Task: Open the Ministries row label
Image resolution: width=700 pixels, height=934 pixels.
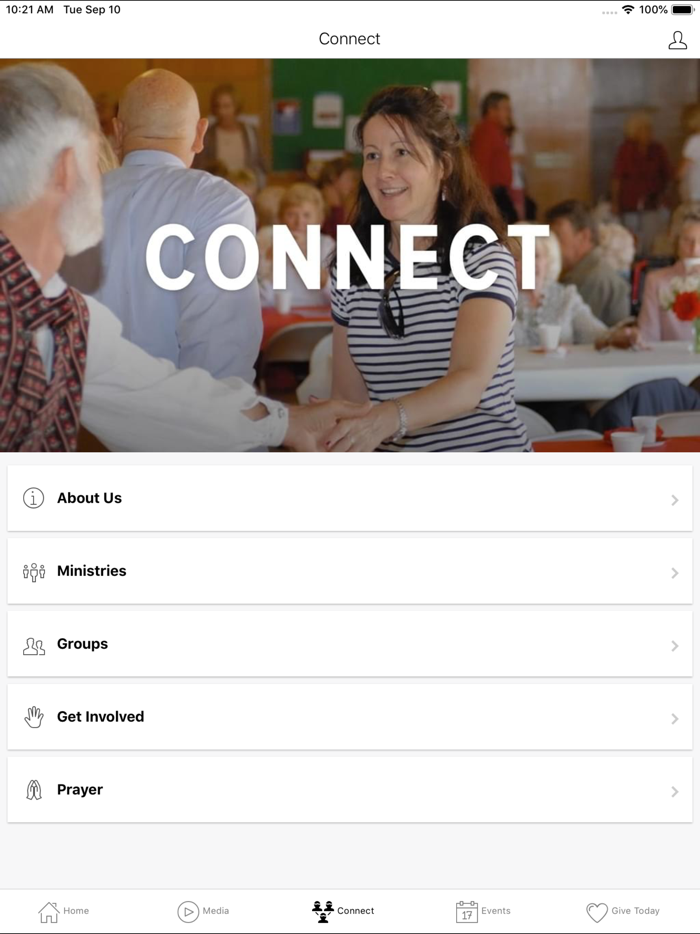Action: pyautogui.click(x=92, y=571)
